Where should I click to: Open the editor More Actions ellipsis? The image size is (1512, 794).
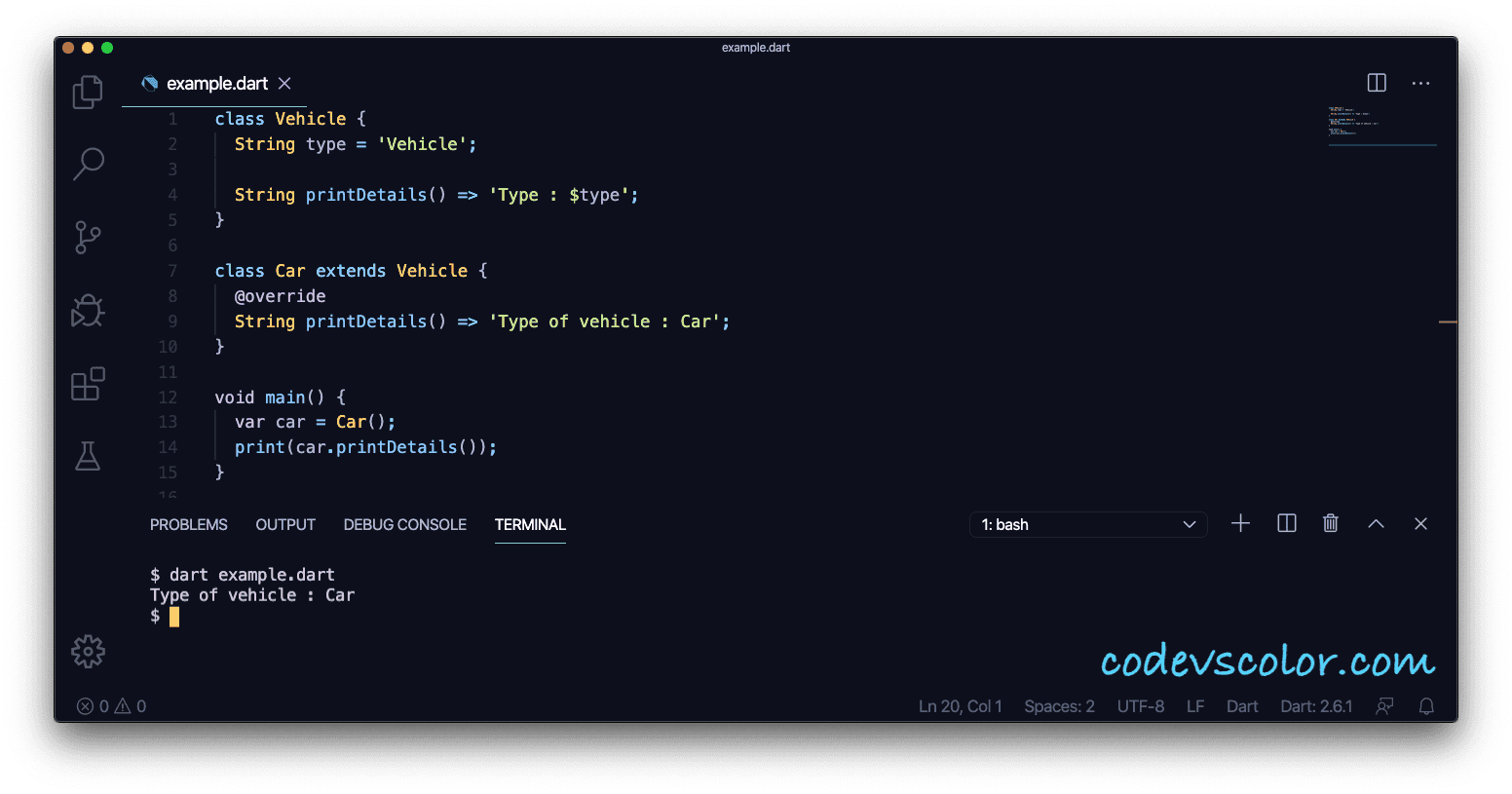coord(1421,83)
